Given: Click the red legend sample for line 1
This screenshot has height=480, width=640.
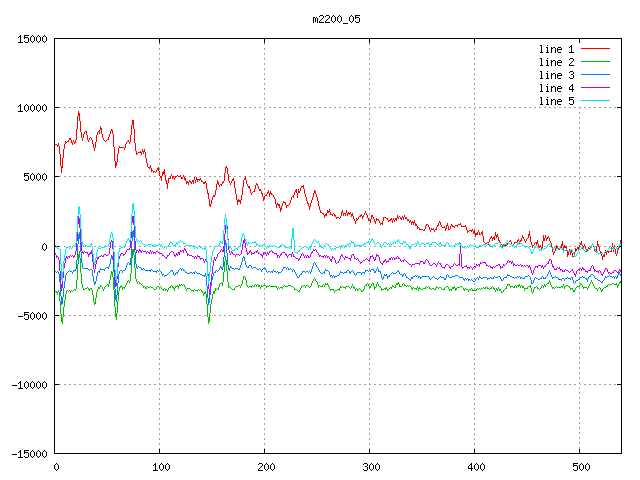Looking at the screenshot, I should [x=596, y=49].
